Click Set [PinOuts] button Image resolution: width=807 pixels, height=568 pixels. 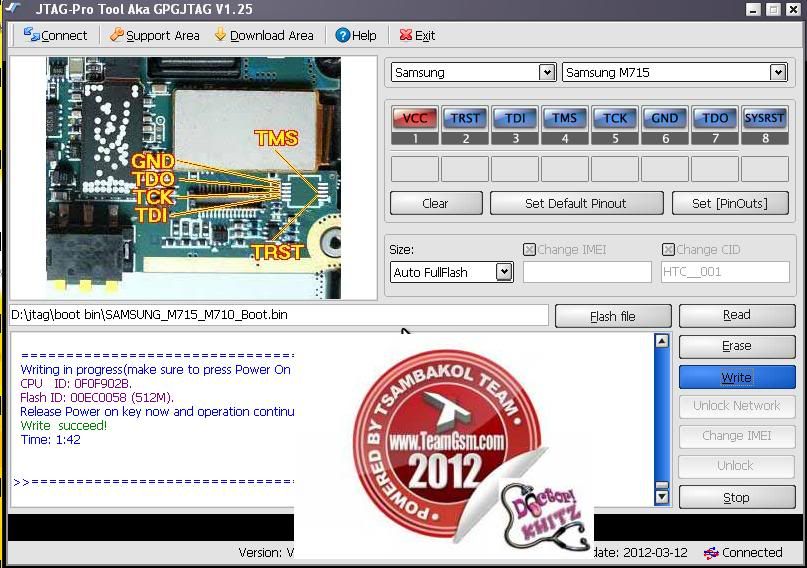click(x=730, y=203)
